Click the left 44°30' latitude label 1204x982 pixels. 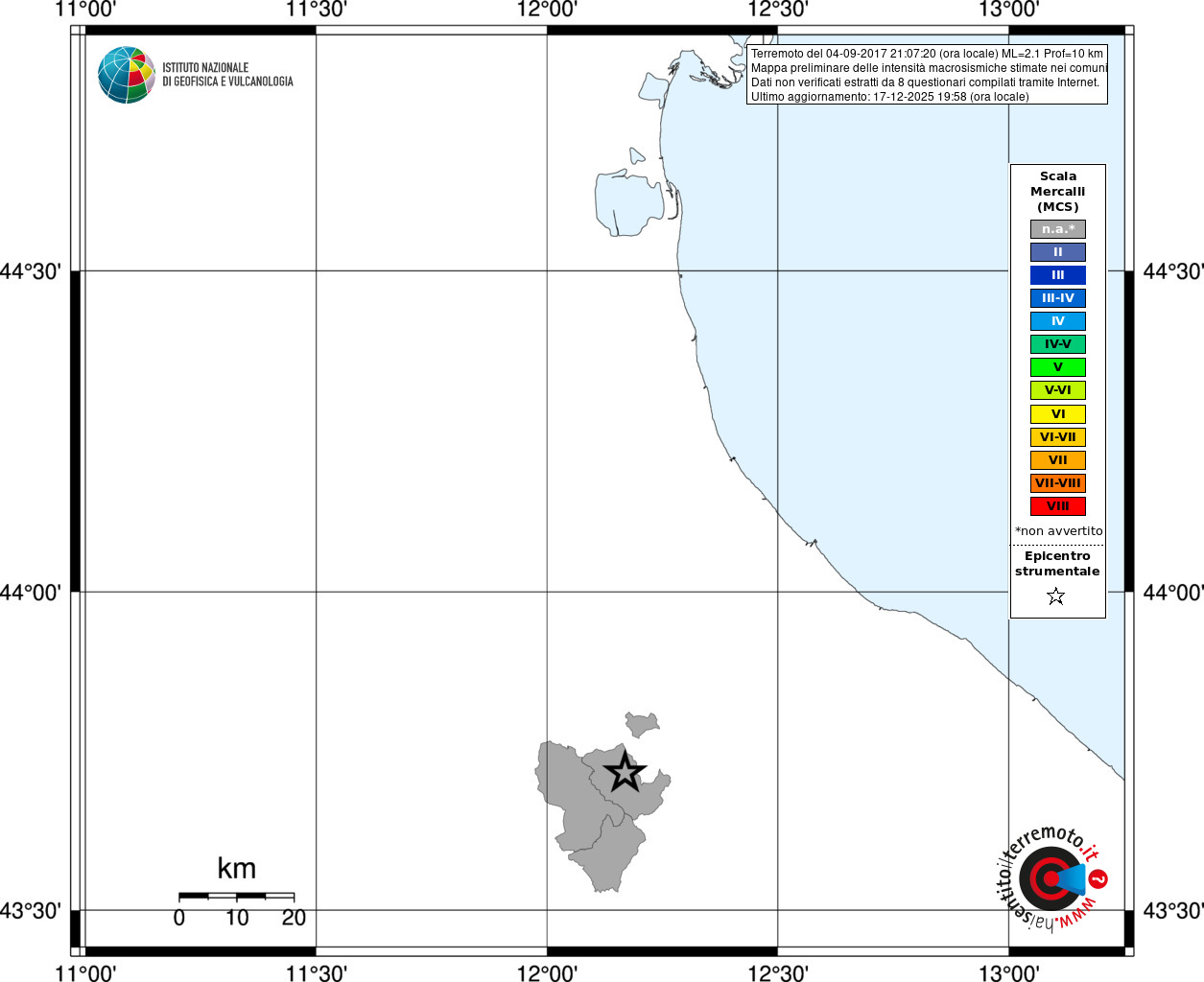coord(31,272)
